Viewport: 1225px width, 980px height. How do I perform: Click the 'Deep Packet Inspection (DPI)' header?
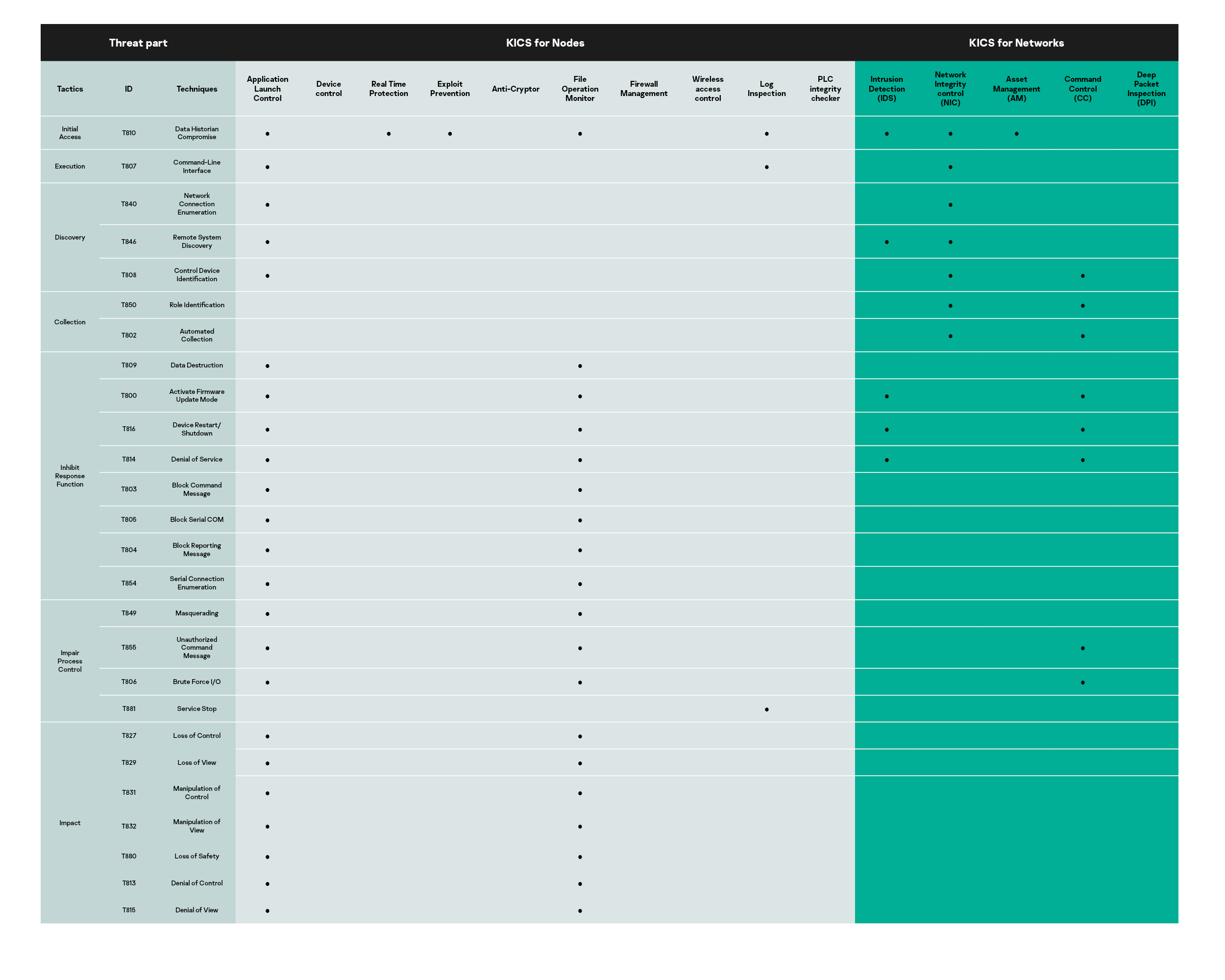tap(1146, 89)
